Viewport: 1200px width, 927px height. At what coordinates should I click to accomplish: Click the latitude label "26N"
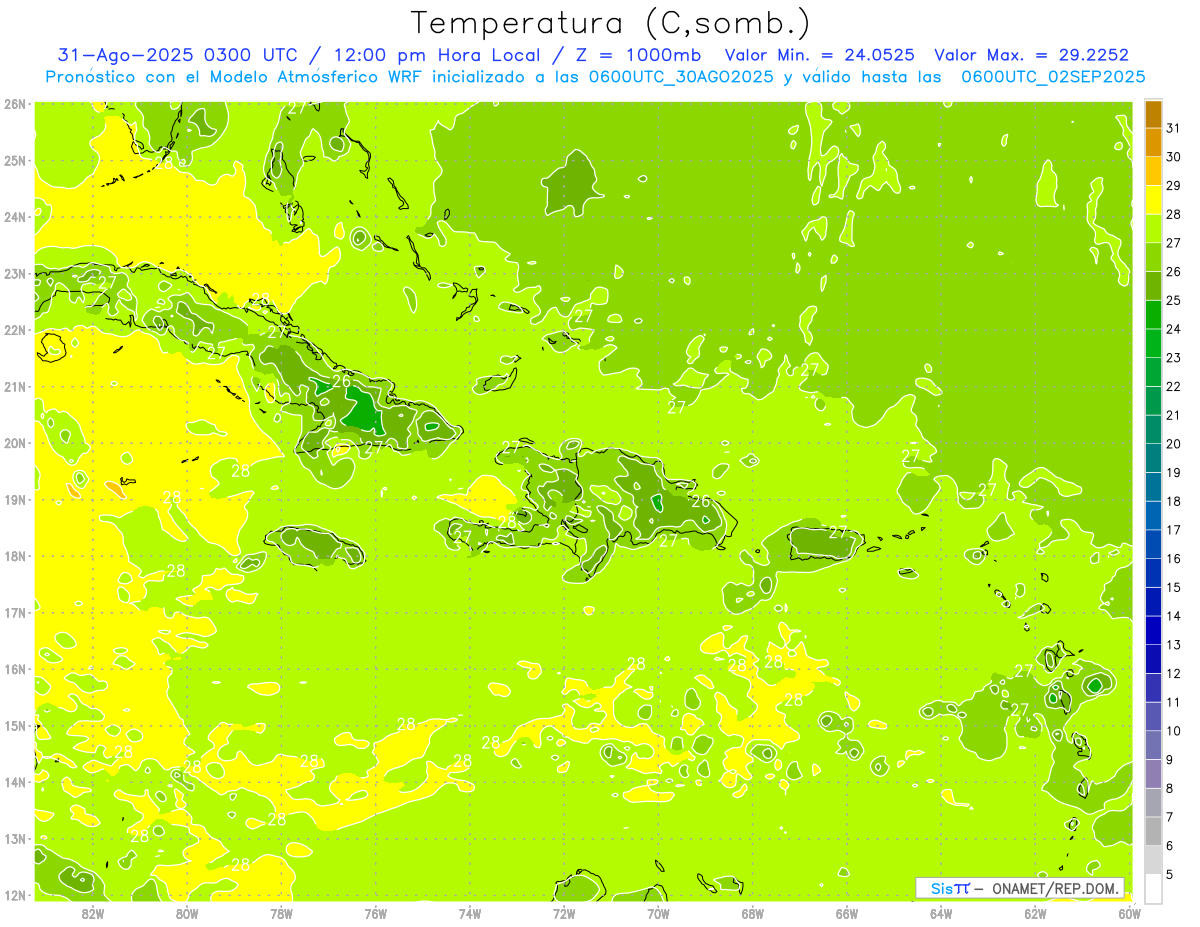[14, 104]
